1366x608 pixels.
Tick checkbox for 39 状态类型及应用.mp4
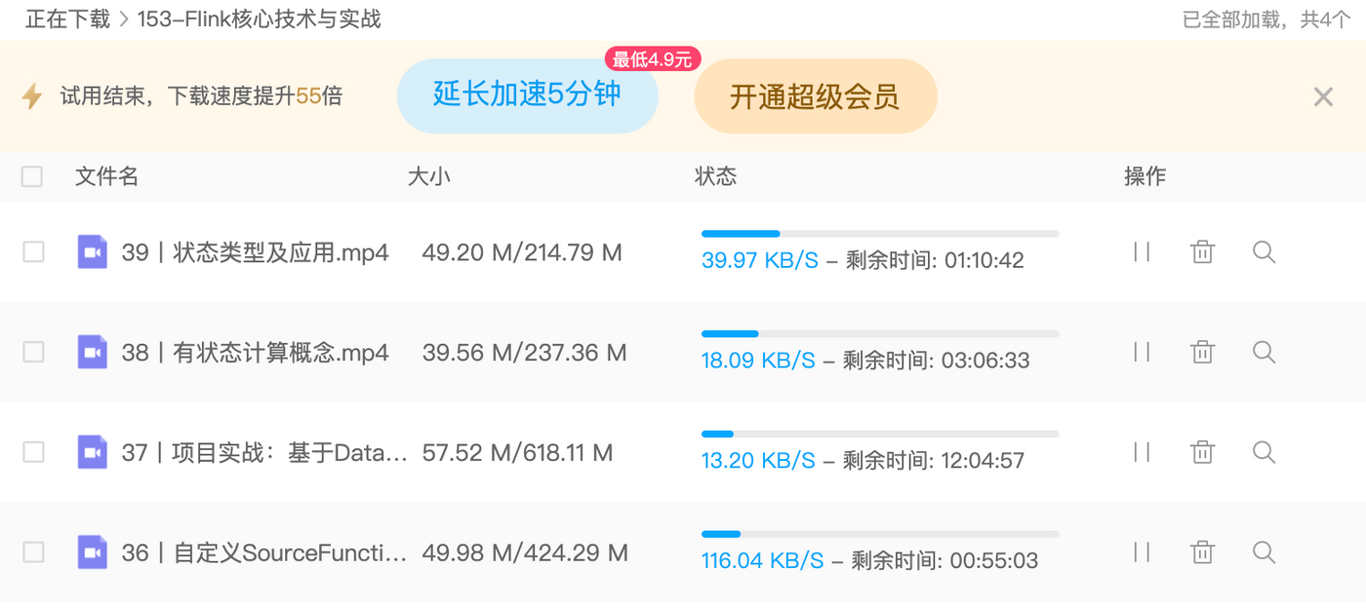click(x=33, y=252)
